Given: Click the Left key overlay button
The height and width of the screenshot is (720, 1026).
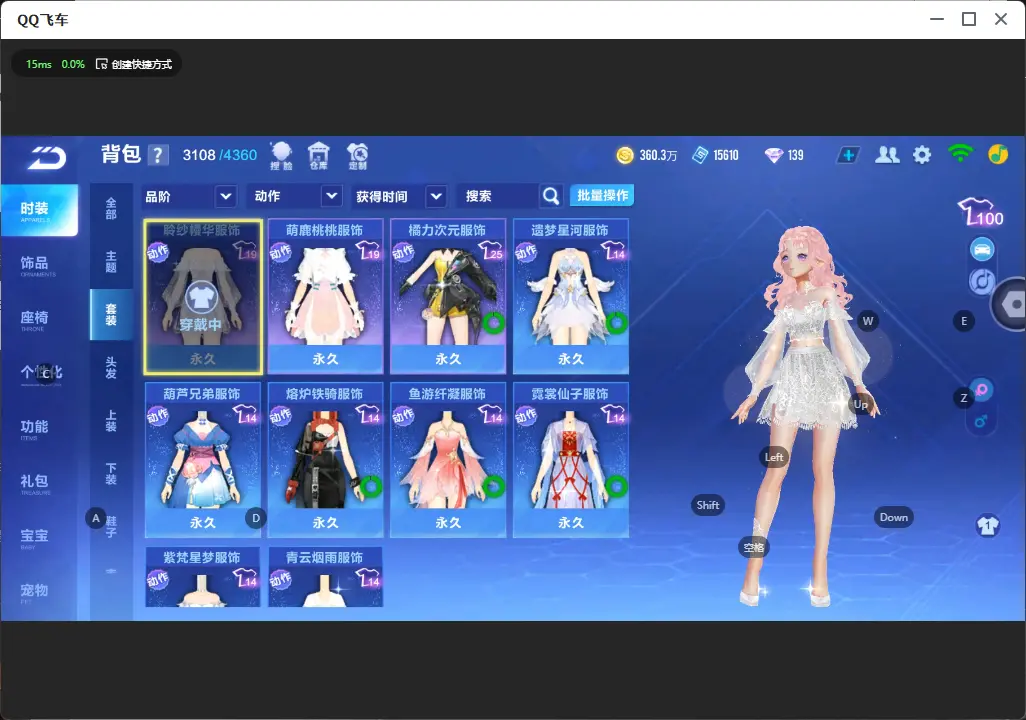Looking at the screenshot, I should (773, 457).
